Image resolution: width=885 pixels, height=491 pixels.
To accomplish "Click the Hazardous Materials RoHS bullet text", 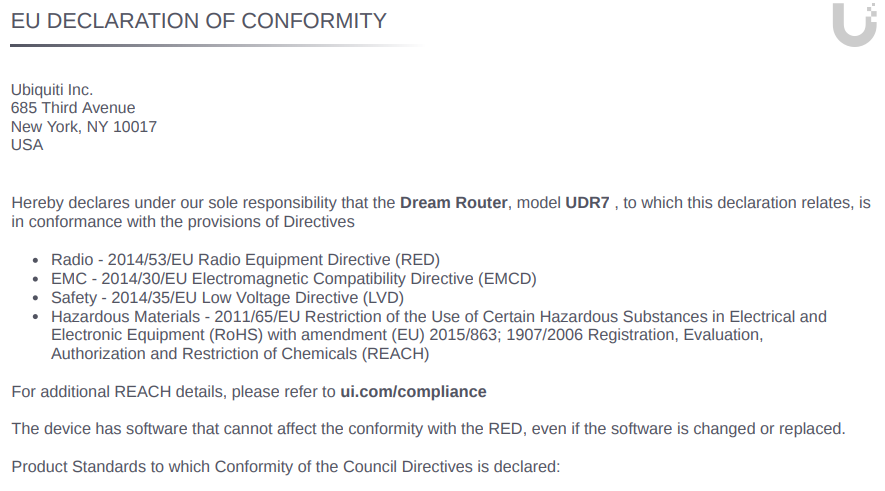I will coord(439,317).
